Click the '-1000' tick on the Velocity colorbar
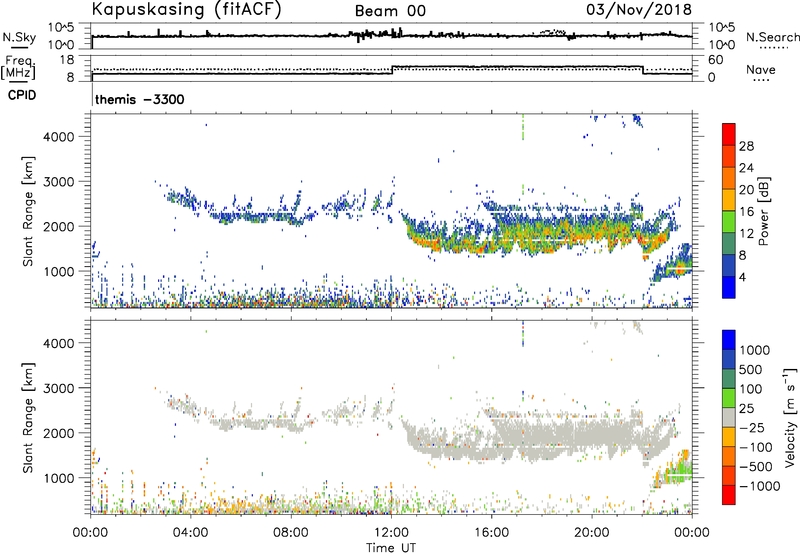Viewport: 800px width, 554px height. point(759,486)
